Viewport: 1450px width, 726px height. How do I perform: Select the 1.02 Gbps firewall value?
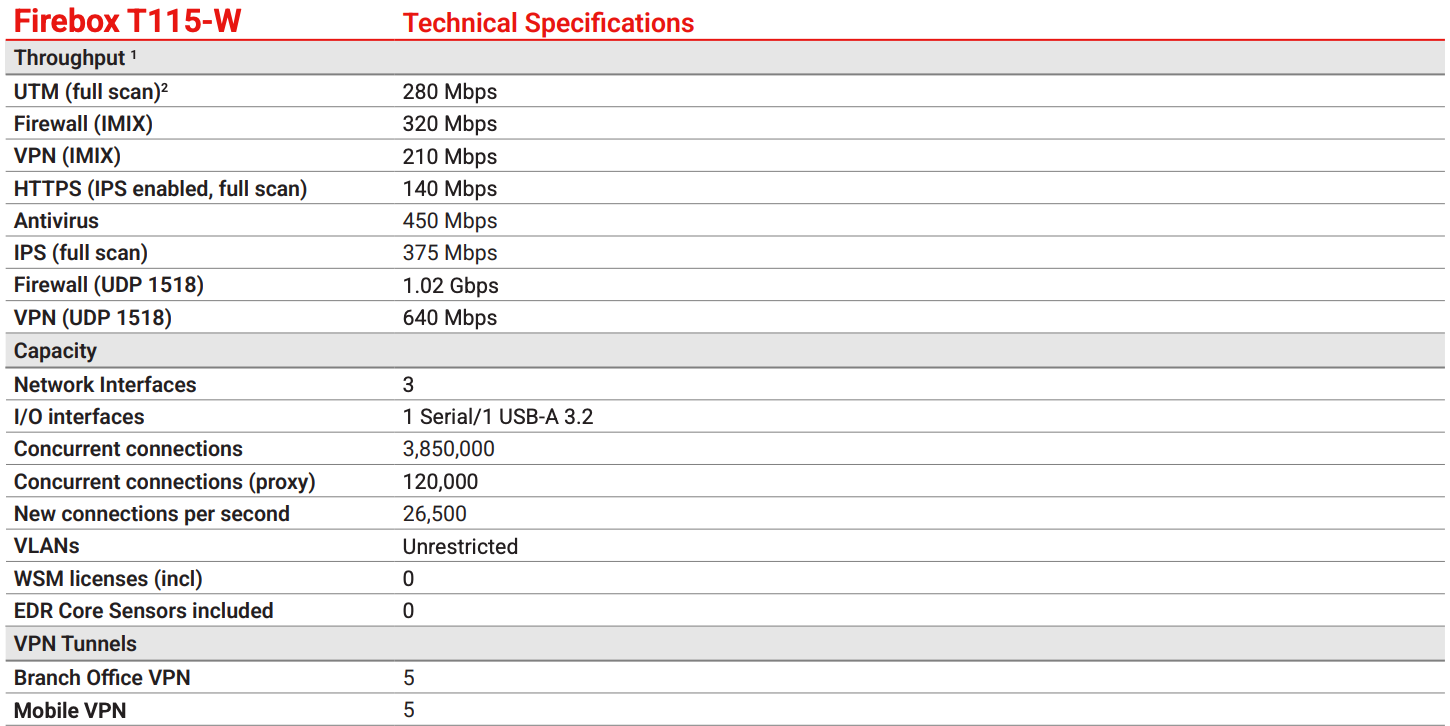[450, 286]
